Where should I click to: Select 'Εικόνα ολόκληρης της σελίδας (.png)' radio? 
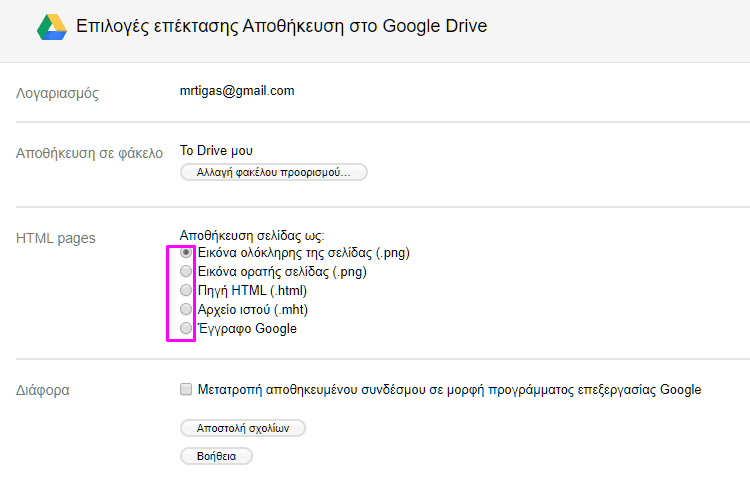[x=186, y=252]
